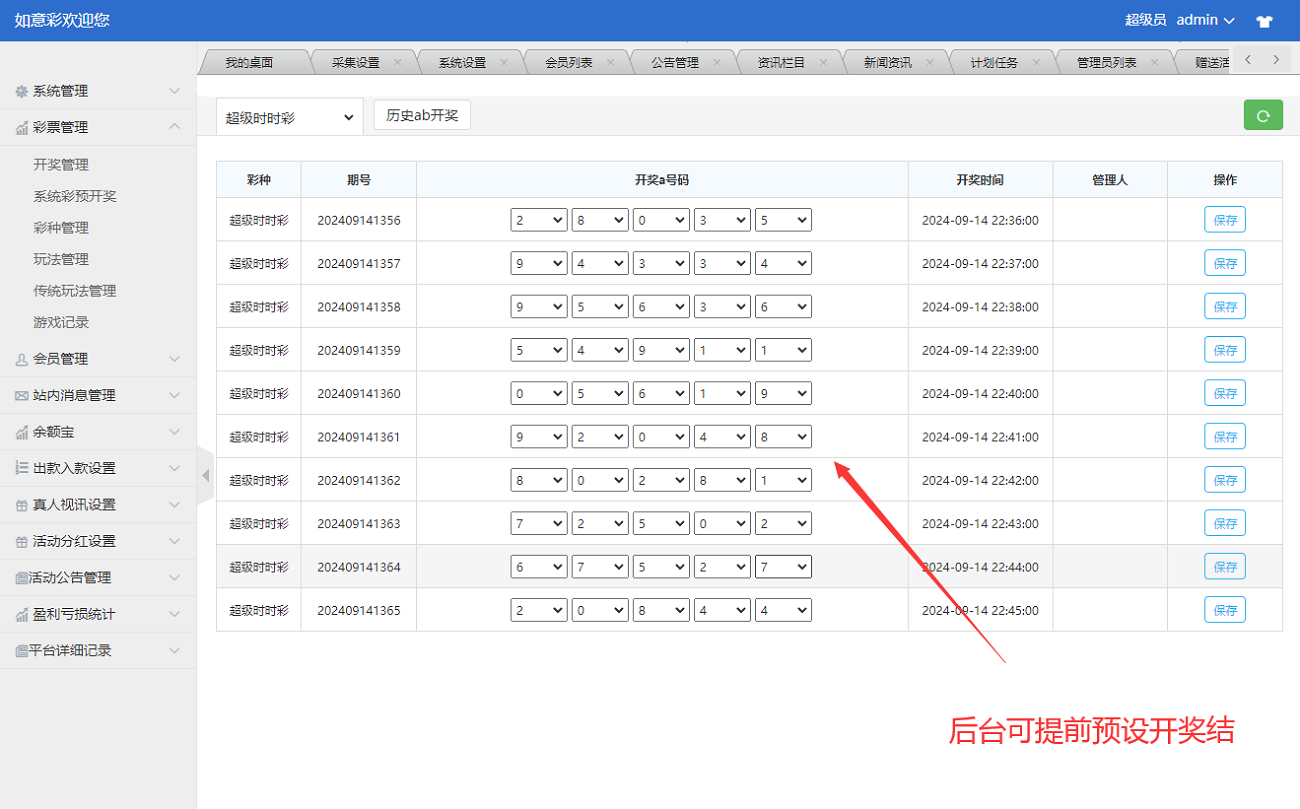This screenshot has height=809, width=1300.
Task: Open the skin theme shirt icon
Action: coord(1264,21)
